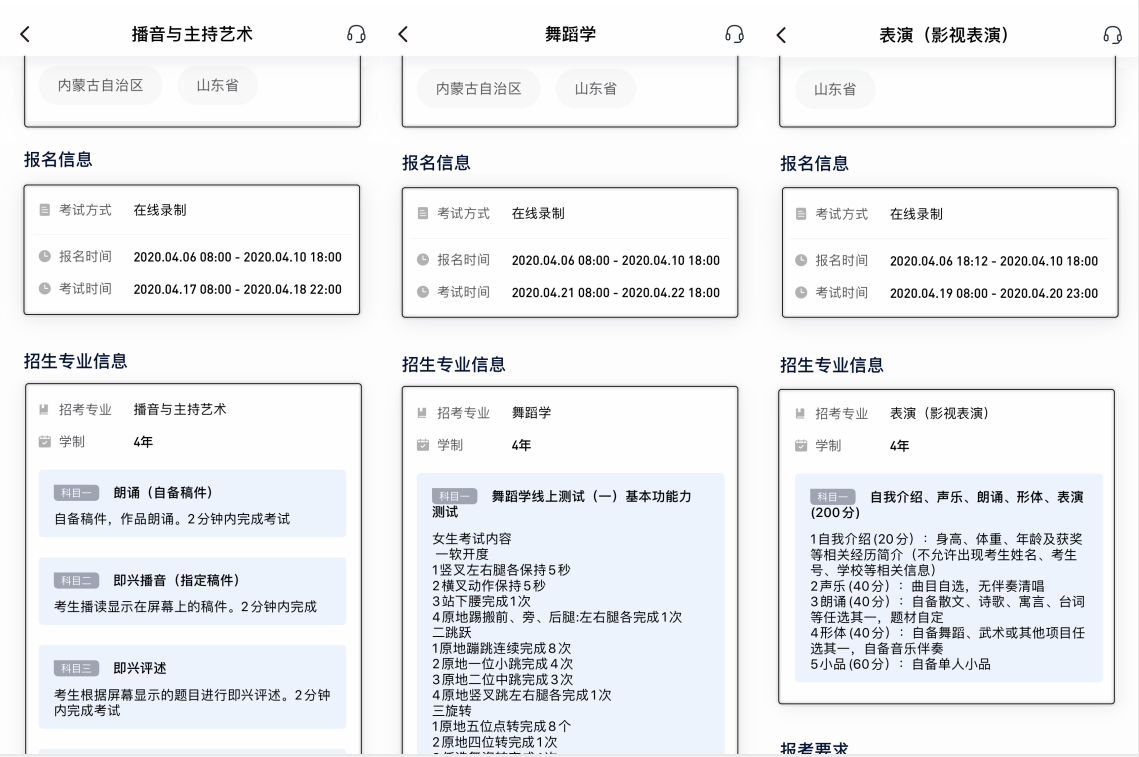Click 4年 value on 播音与主持艺术 page
Screen dimensions: 1139x757
[143, 442]
